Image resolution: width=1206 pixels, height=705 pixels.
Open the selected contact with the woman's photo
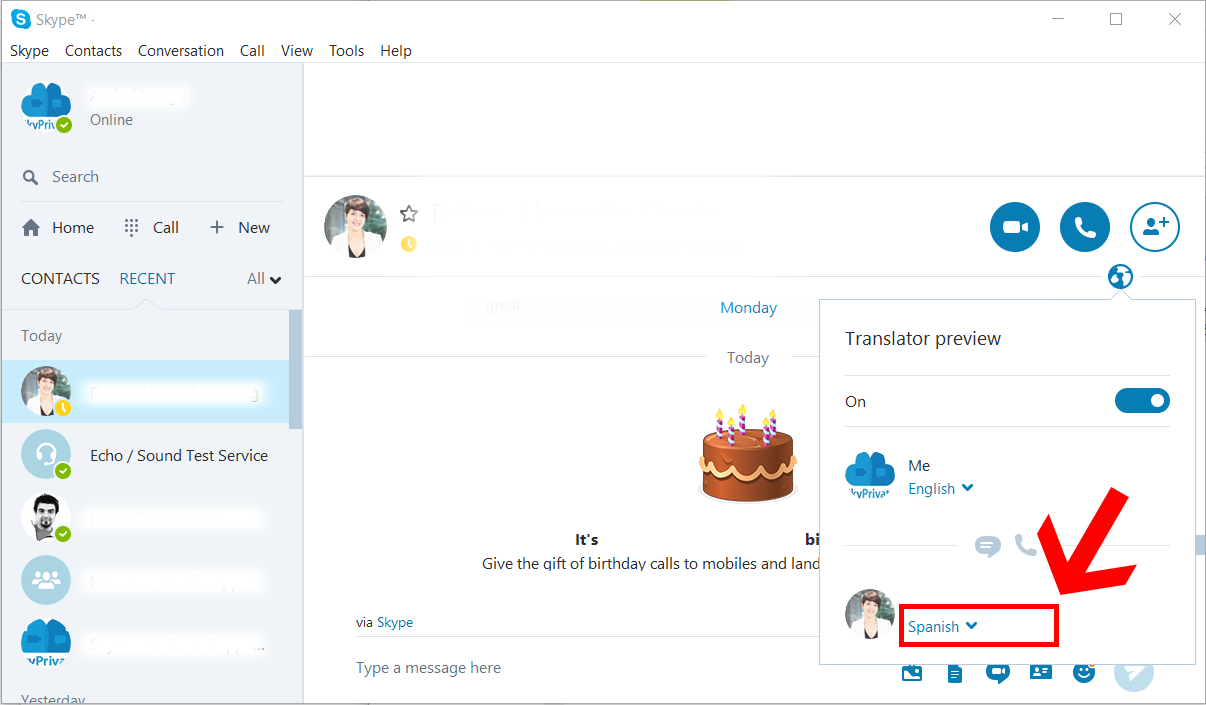pos(146,393)
